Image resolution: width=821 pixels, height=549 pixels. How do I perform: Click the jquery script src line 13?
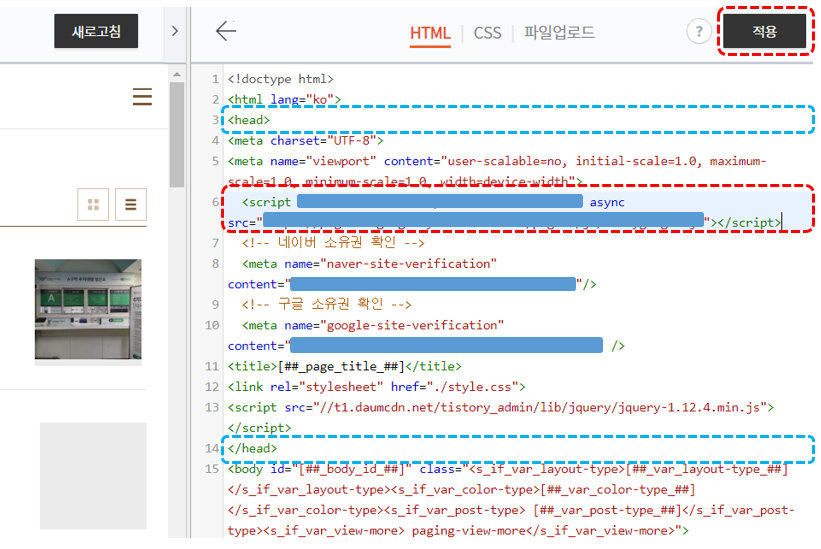click(x=501, y=417)
